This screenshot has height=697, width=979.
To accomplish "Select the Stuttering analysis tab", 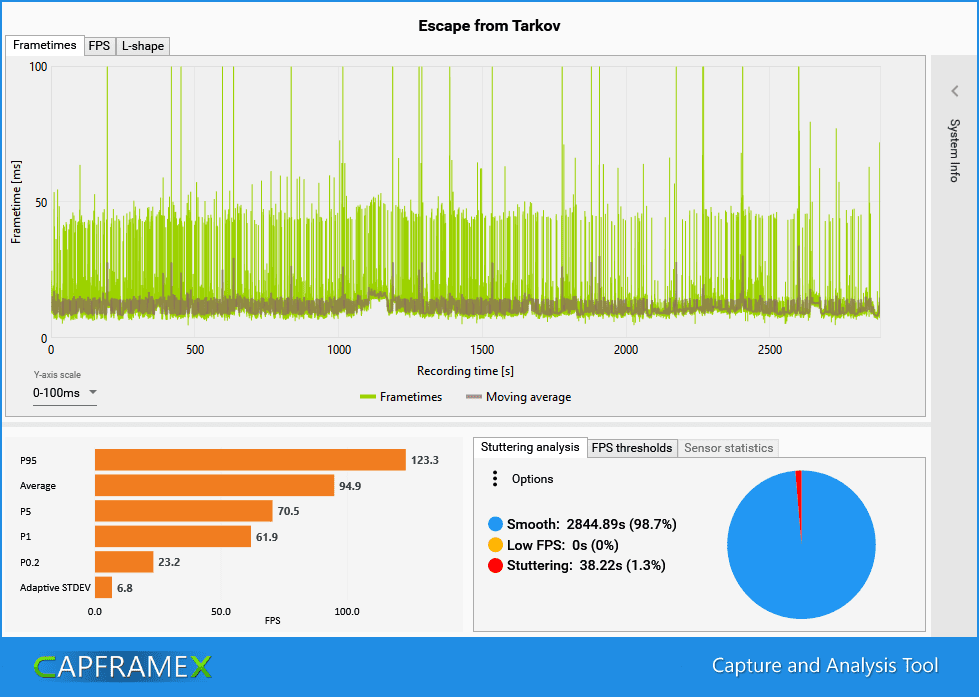I will (x=530, y=447).
